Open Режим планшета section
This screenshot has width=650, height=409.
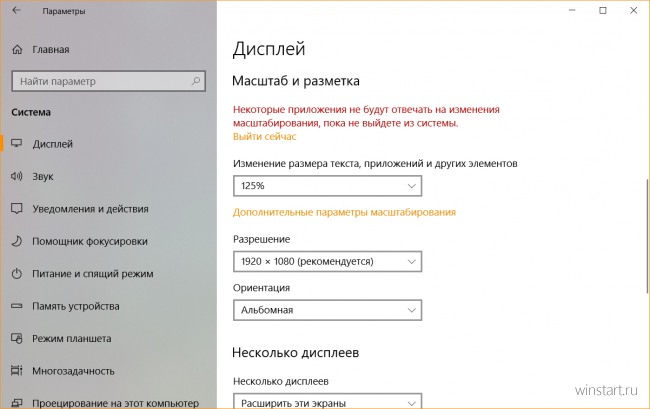coord(72,339)
